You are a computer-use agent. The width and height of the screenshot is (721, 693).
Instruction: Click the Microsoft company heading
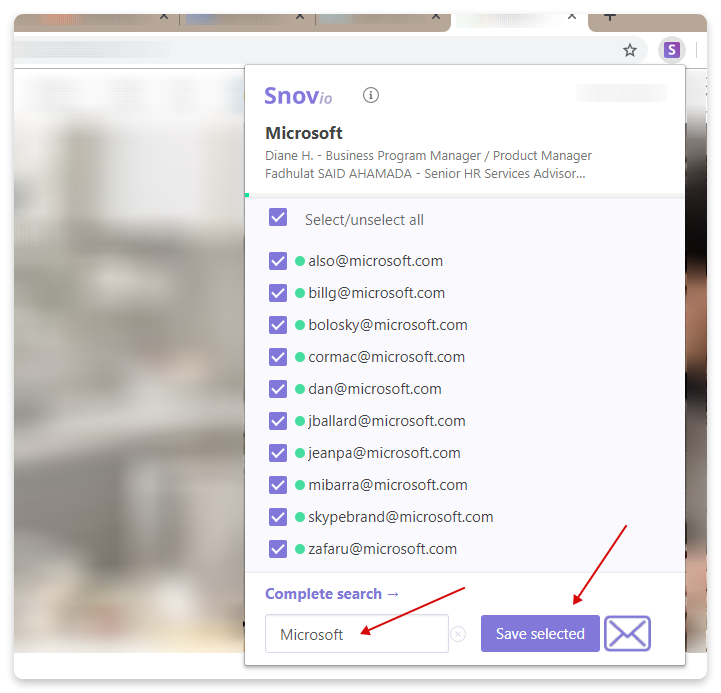304,133
